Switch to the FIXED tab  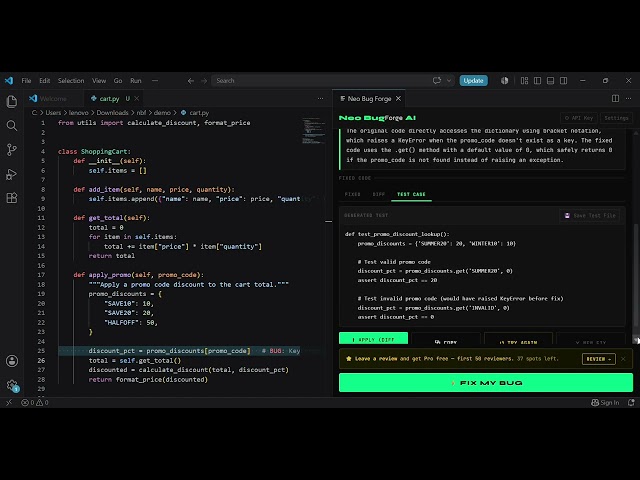[x=353, y=194]
